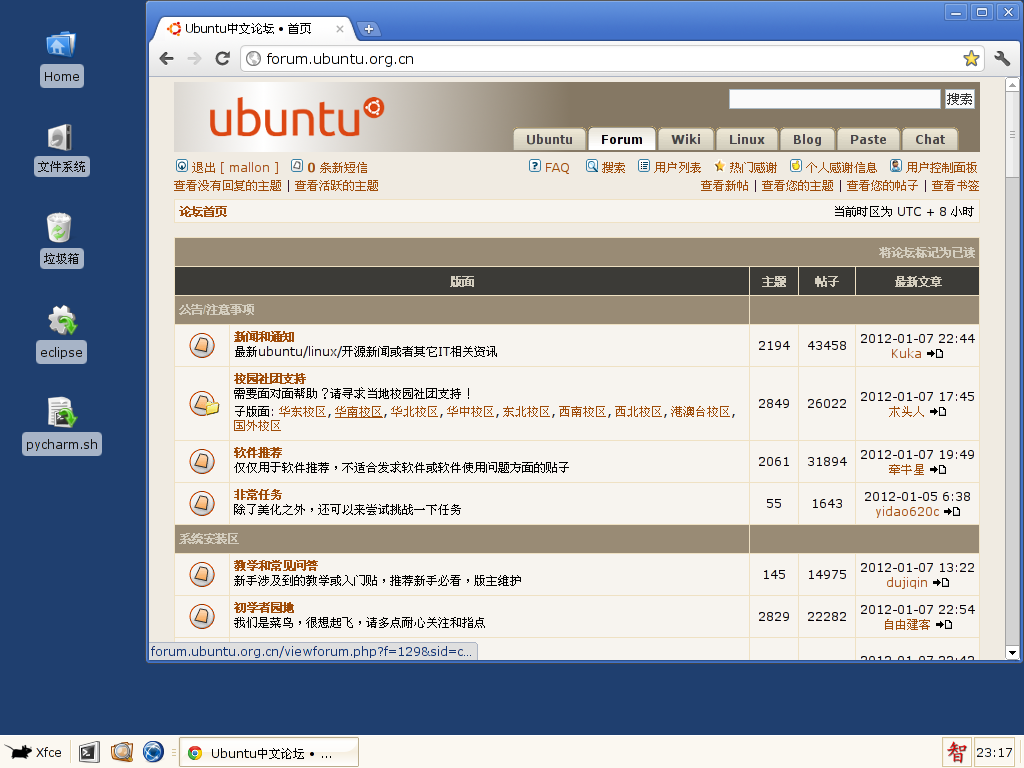Image resolution: width=1024 pixels, height=768 pixels.
Task: Click the page scrollbar down arrow
Action: 1012,652
